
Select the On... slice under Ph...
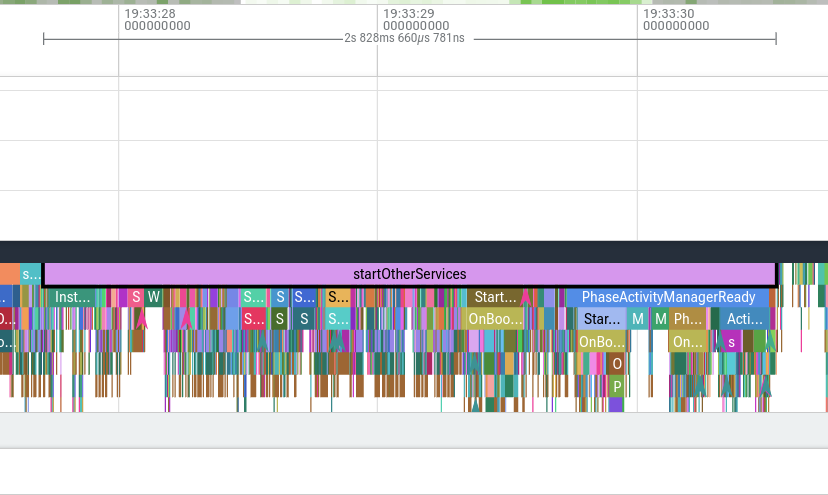click(x=688, y=342)
